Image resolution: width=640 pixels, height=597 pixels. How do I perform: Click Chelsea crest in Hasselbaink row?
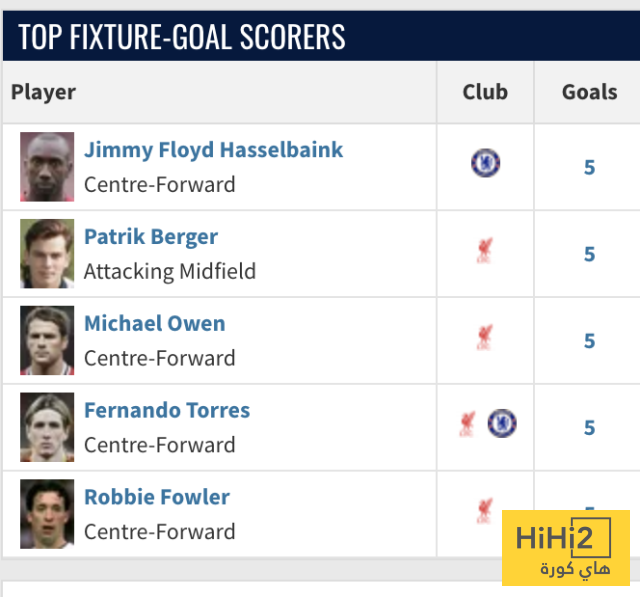[x=485, y=163]
